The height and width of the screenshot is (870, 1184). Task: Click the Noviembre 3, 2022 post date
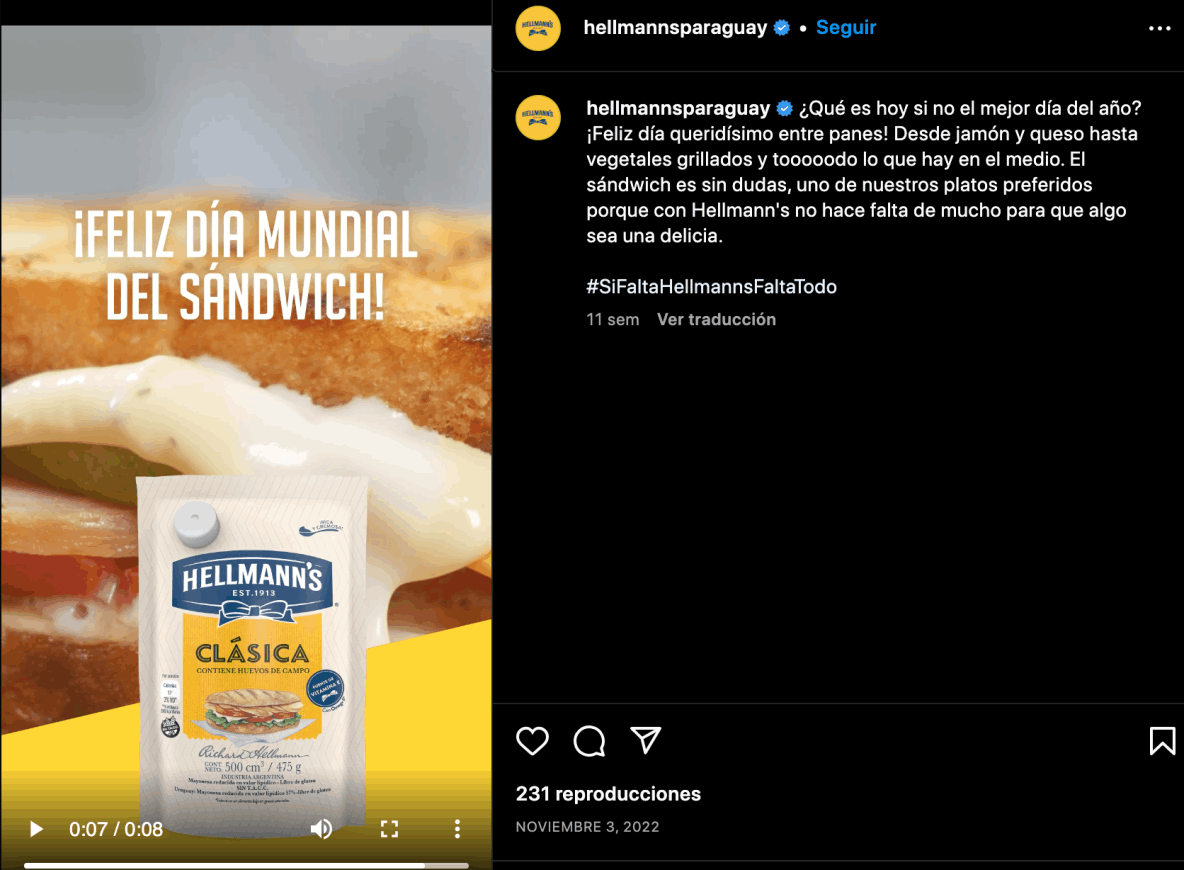(x=587, y=827)
